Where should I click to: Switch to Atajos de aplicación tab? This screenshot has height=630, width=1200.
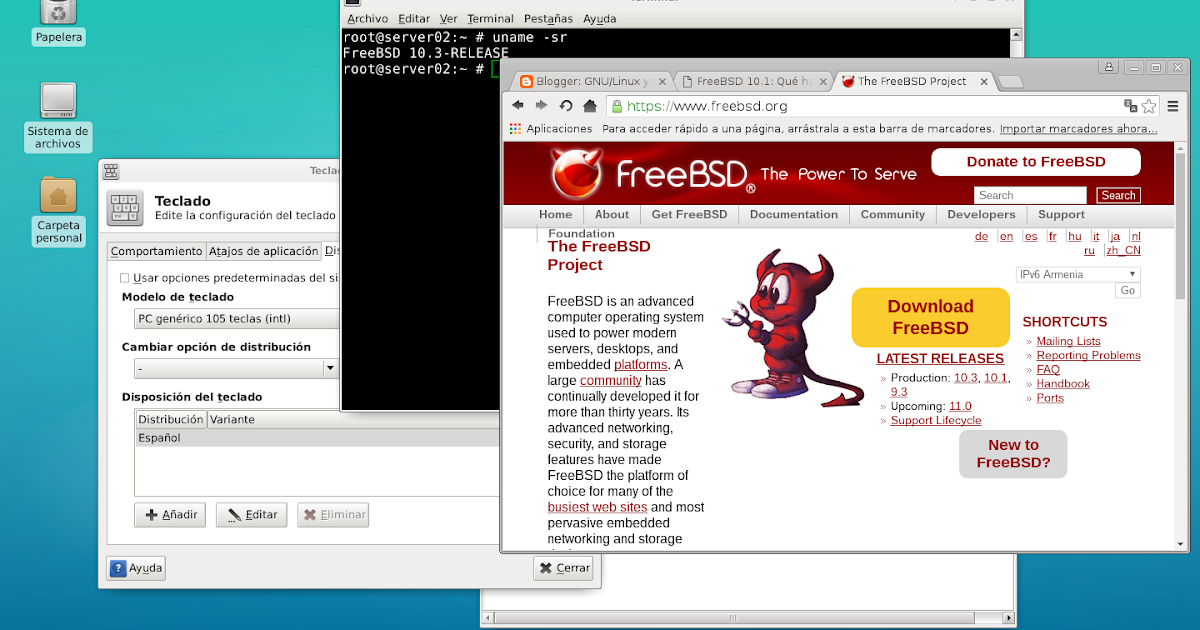click(x=263, y=251)
